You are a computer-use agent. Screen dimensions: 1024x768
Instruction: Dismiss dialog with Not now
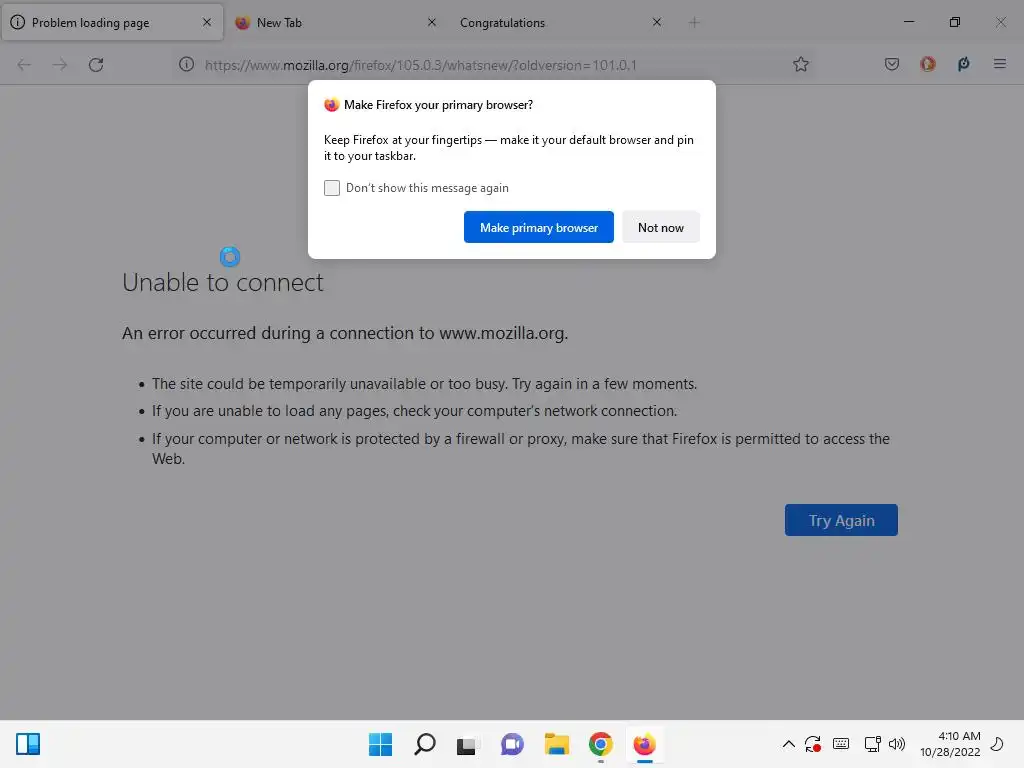coord(661,227)
